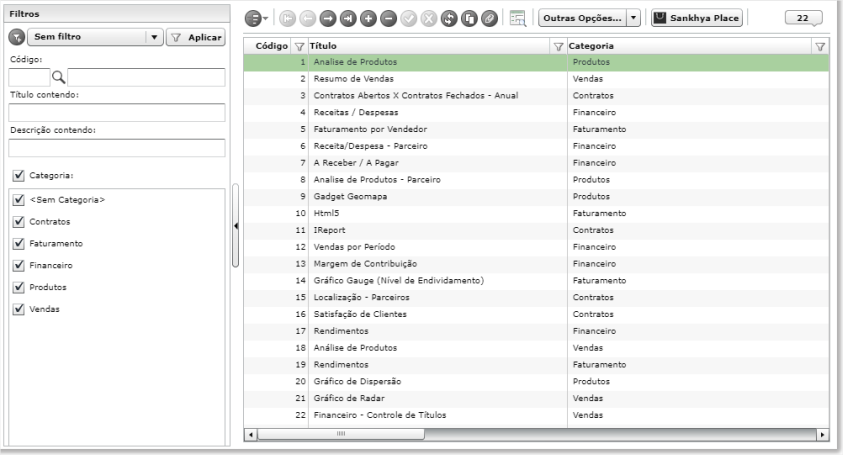843x455 pixels.
Task: Click the horizontal scrollbar right arrow
Action: pyautogui.click(x=822, y=434)
